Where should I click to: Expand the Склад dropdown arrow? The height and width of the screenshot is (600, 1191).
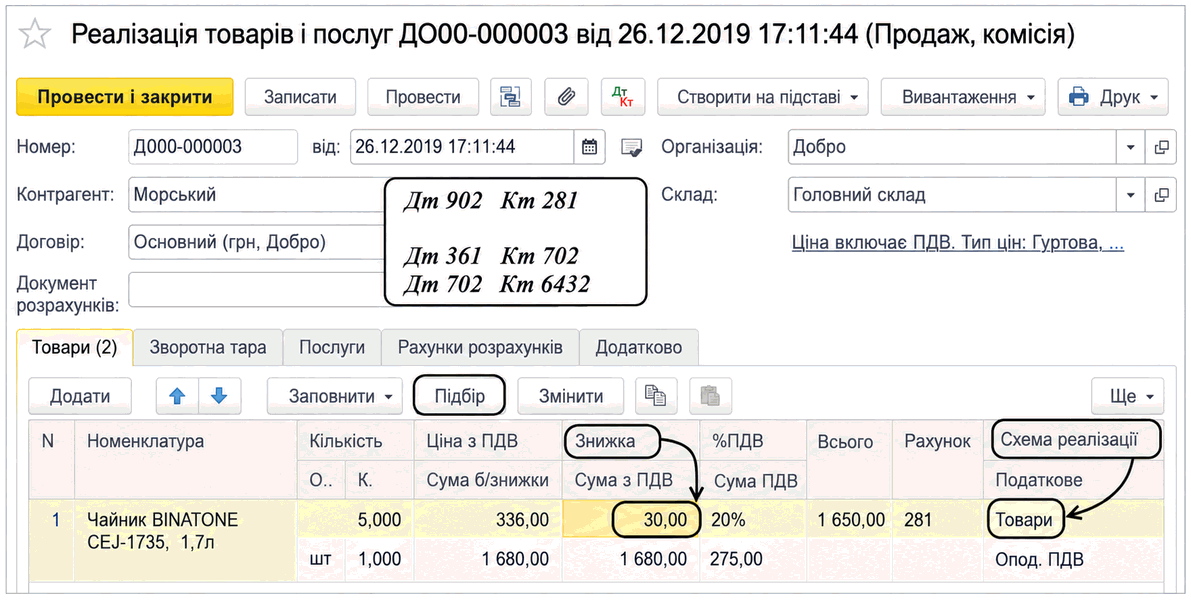pos(1130,195)
